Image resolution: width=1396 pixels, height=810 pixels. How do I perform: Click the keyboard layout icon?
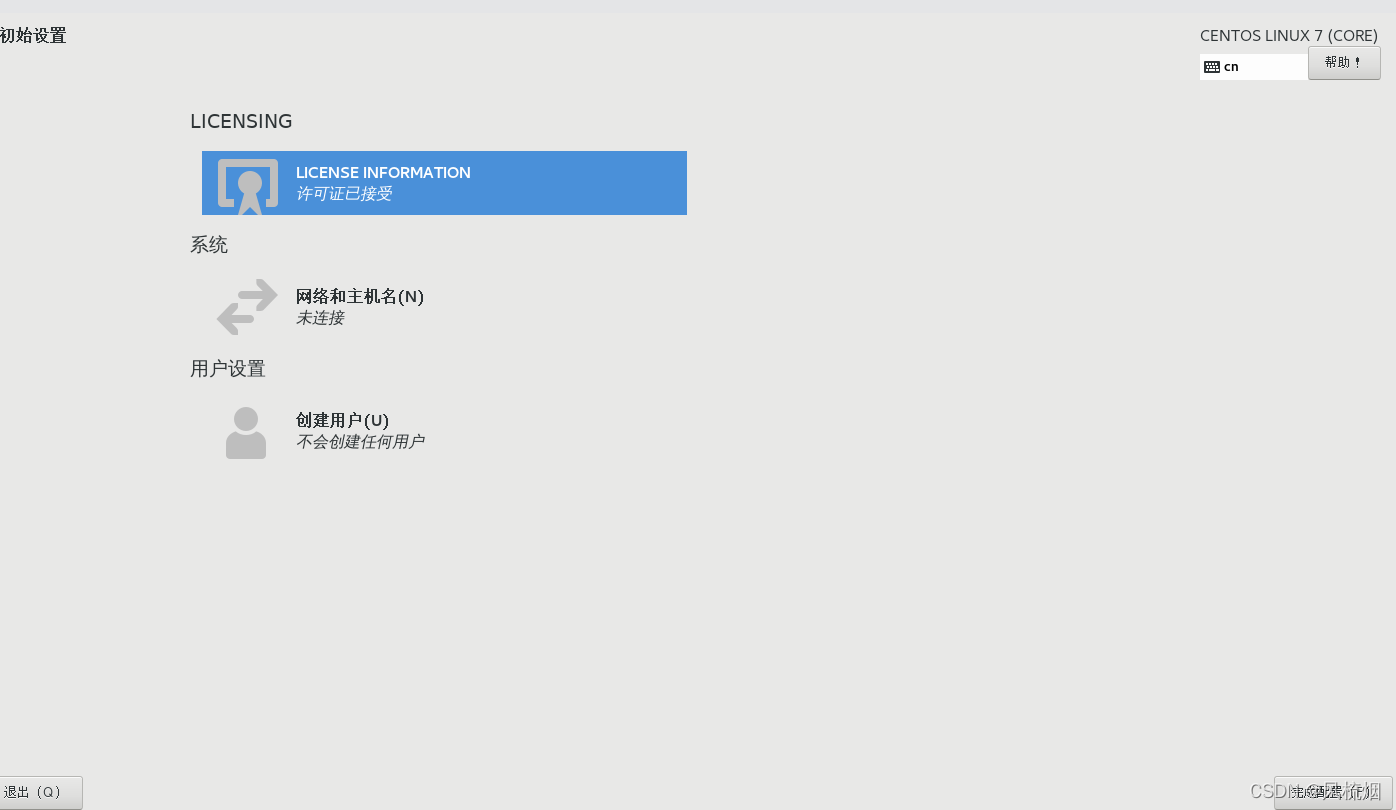1212,67
